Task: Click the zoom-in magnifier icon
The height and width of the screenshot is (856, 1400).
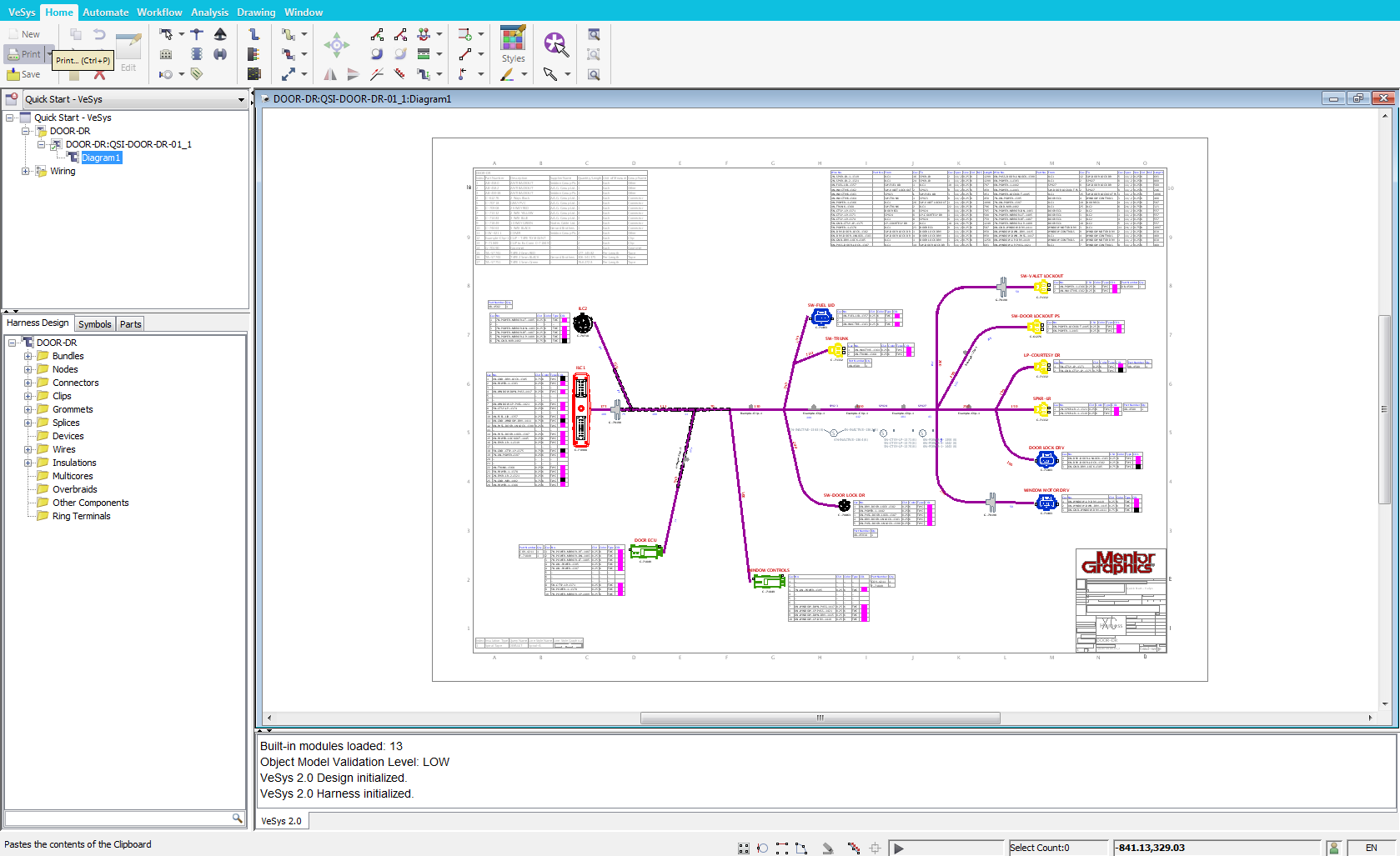Action: (594, 36)
